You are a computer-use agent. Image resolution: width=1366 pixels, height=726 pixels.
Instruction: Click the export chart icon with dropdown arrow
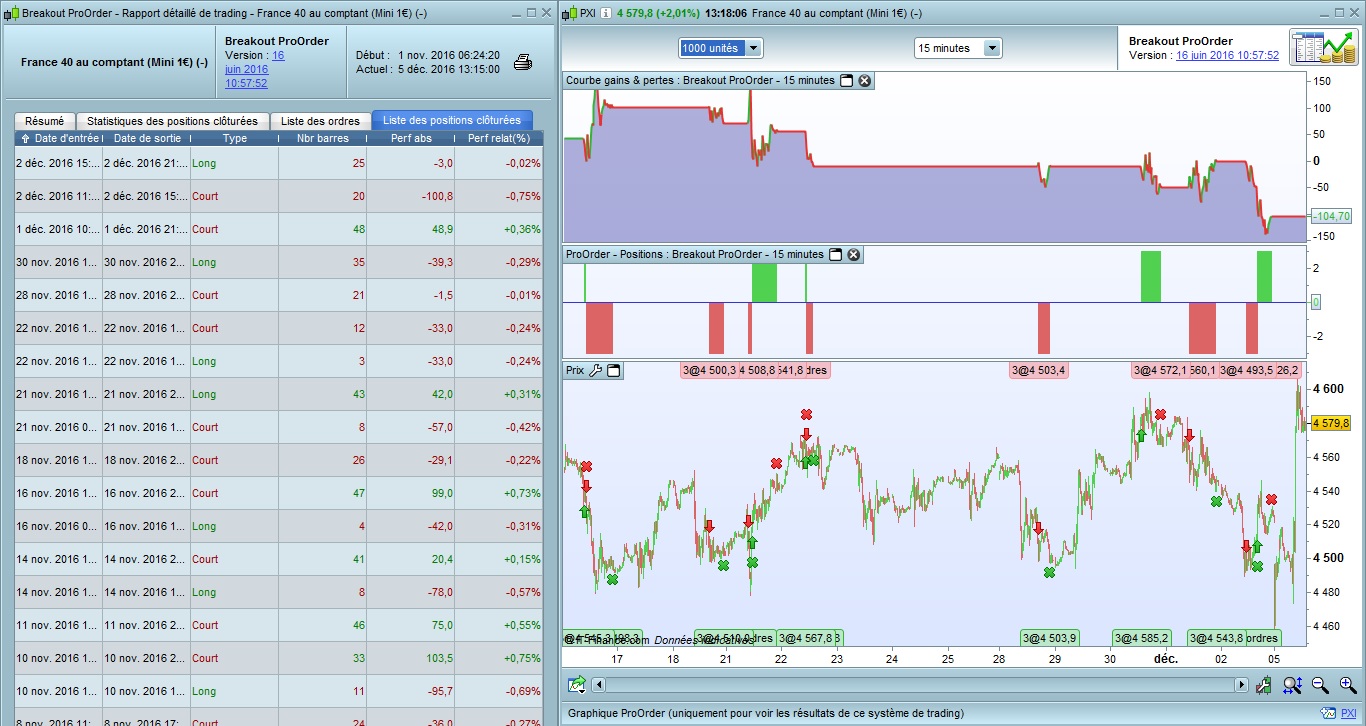(x=577, y=685)
